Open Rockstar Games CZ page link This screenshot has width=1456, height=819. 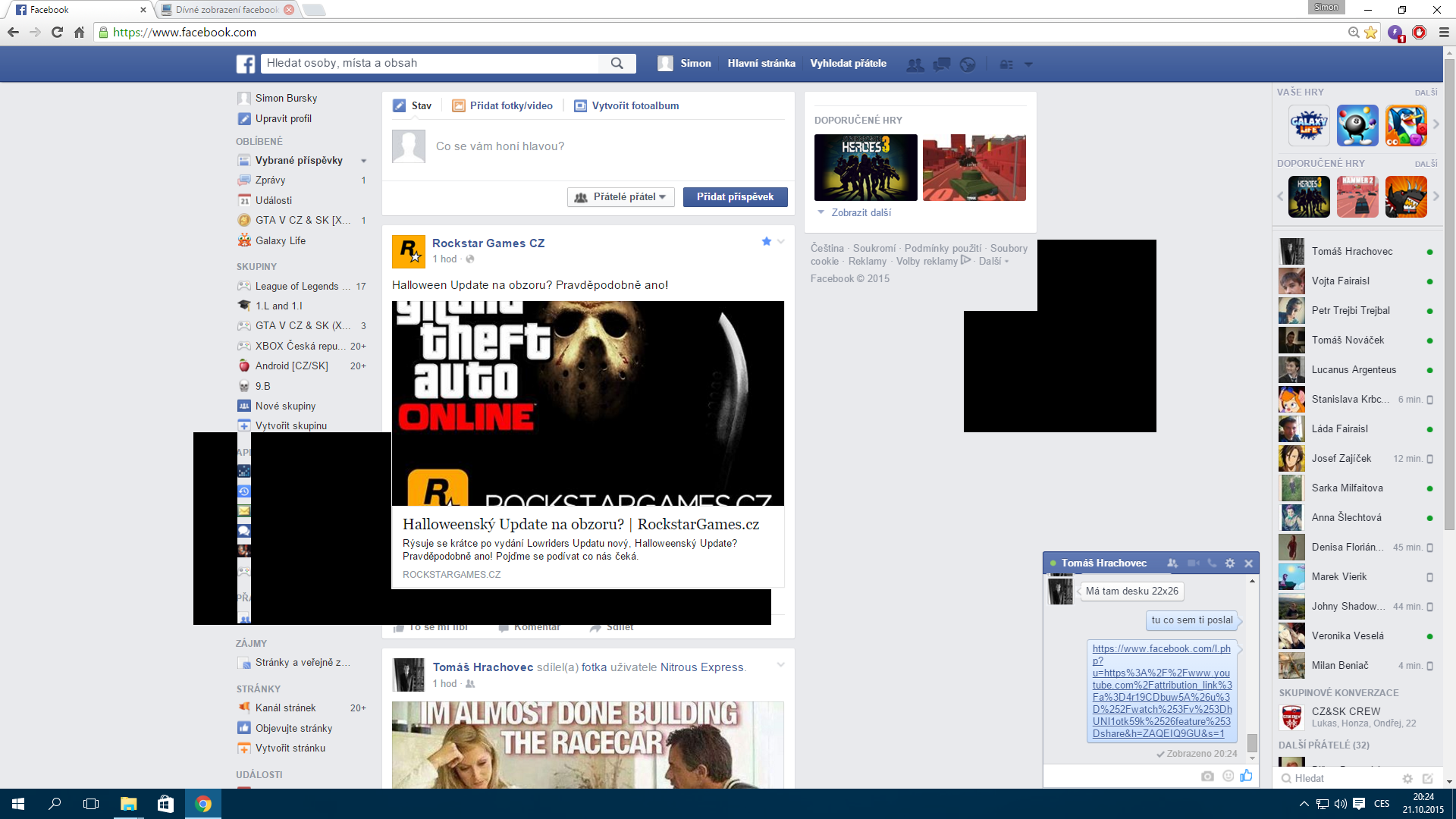(x=488, y=243)
